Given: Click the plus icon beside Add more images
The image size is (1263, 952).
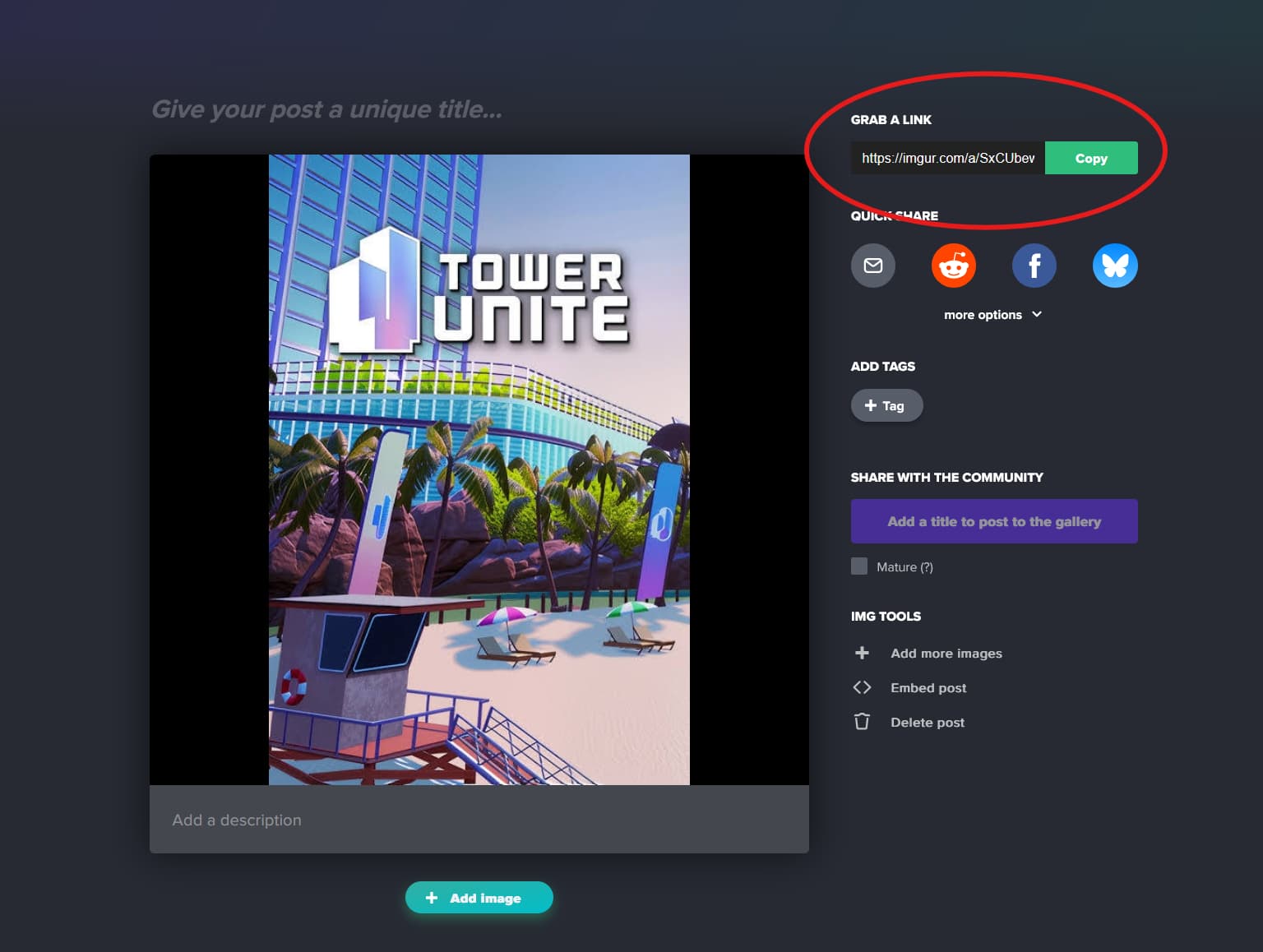Looking at the screenshot, I should [x=862, y=653].
